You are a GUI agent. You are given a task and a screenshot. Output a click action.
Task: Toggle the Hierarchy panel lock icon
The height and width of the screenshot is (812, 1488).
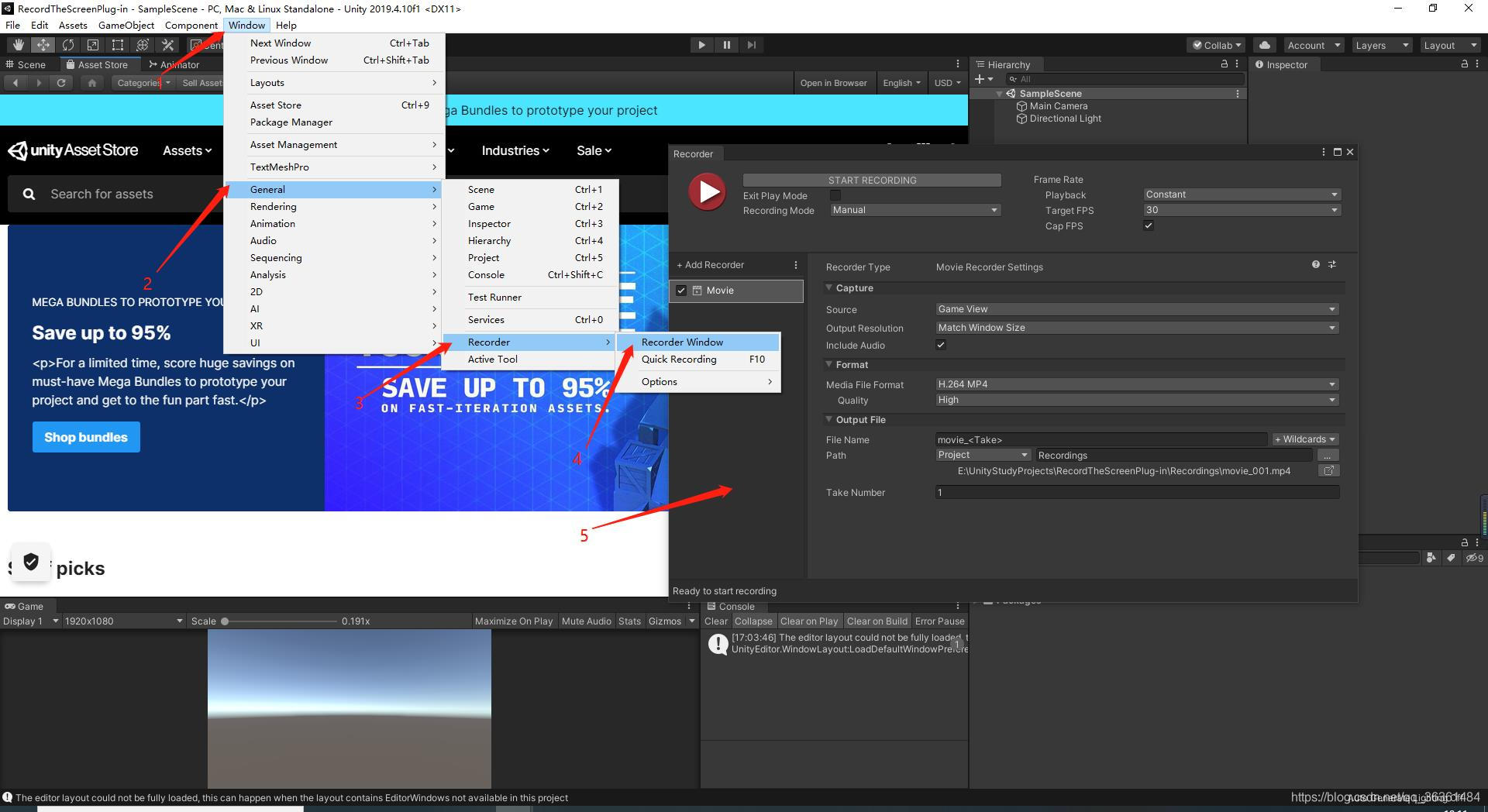click(x=1224, y=64)
